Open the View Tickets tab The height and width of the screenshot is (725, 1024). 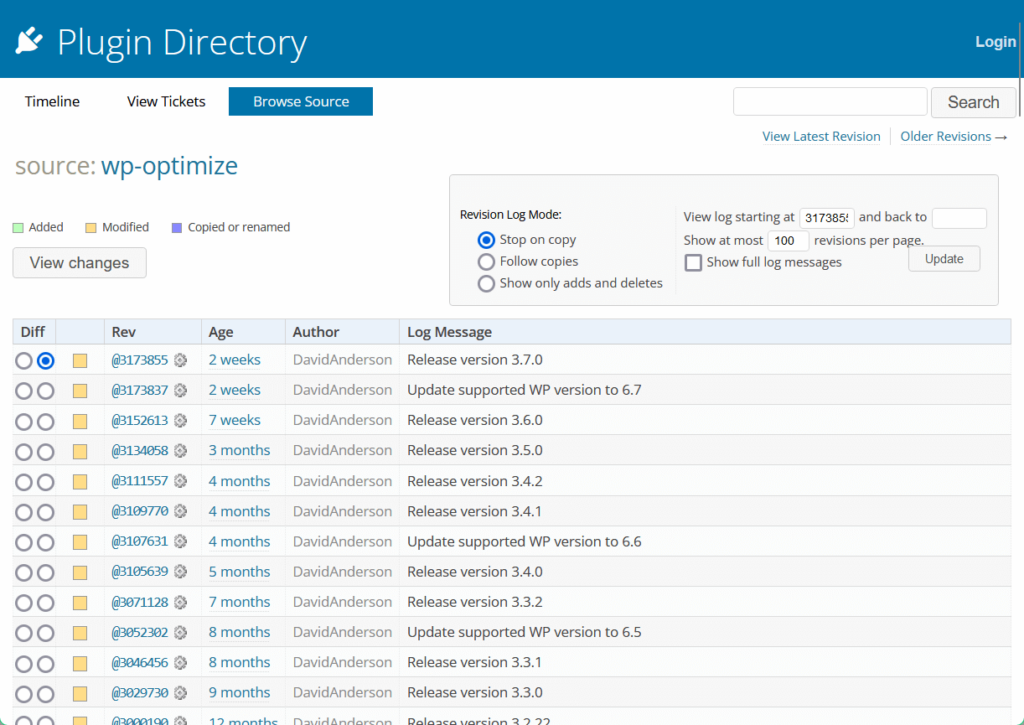[166, 101]
